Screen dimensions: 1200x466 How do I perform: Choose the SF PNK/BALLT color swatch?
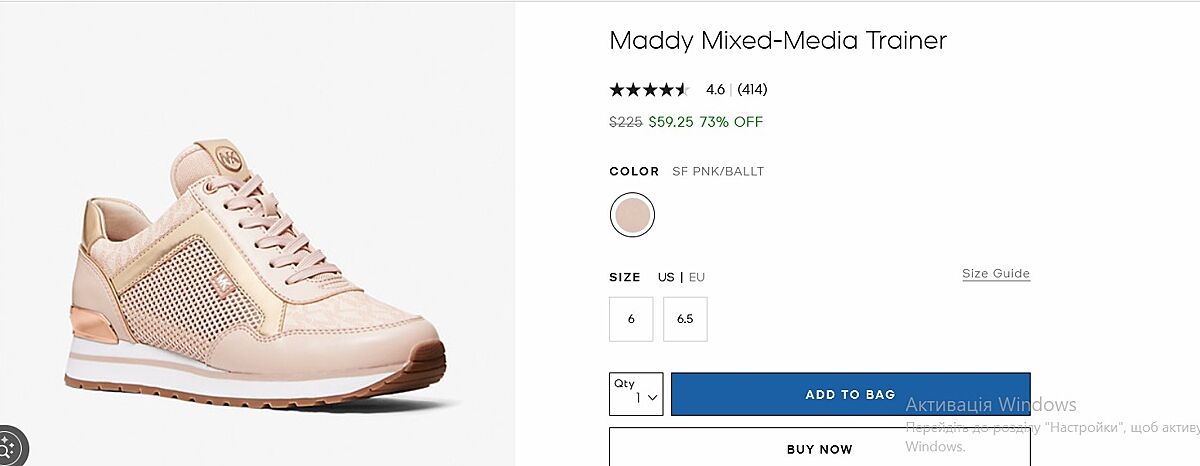632,215
